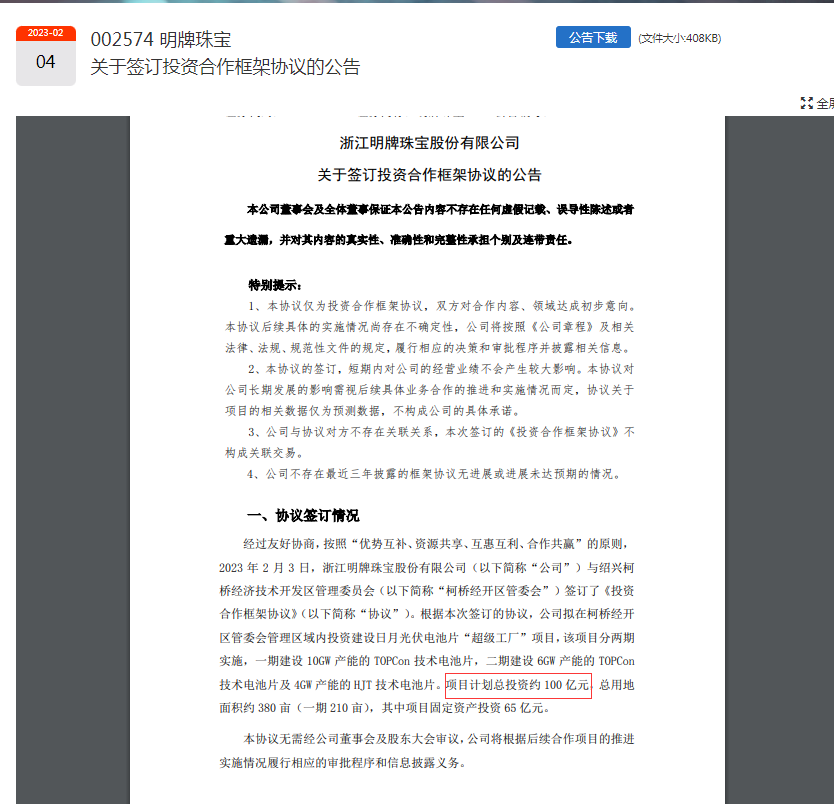Click the 特别提示 heading in the document

(x=274, y=286)
